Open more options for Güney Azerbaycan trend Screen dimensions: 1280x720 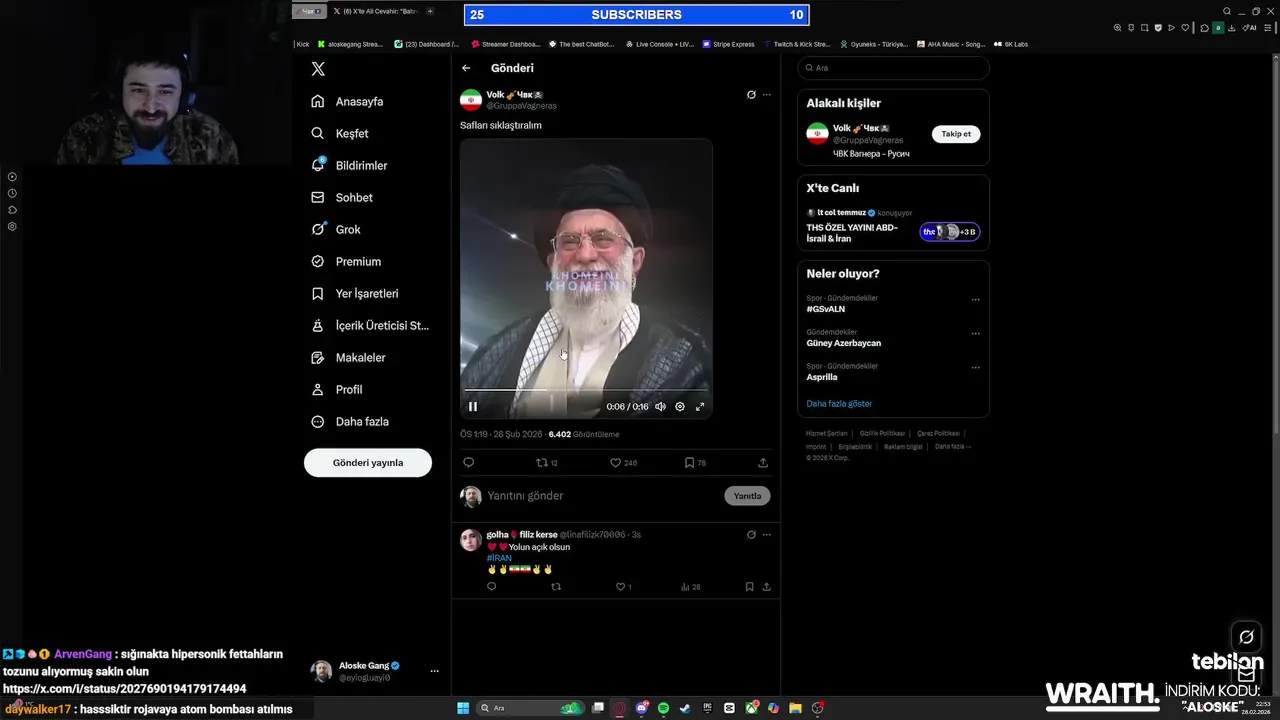(976, 334)
